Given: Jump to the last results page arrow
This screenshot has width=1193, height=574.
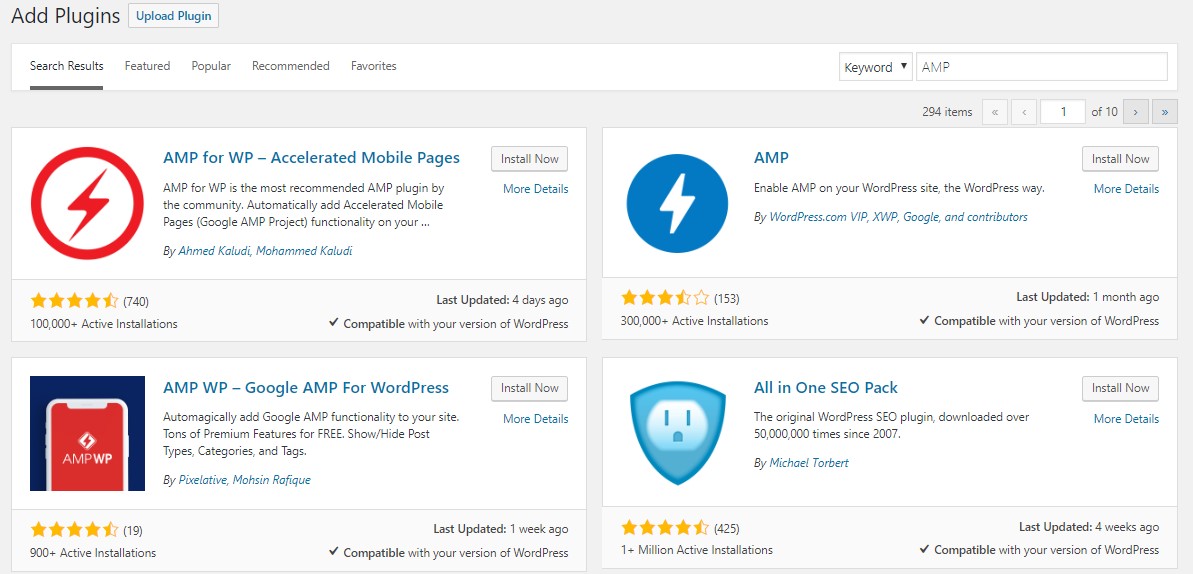Looking at the screenshot, I should (1165, 112).
